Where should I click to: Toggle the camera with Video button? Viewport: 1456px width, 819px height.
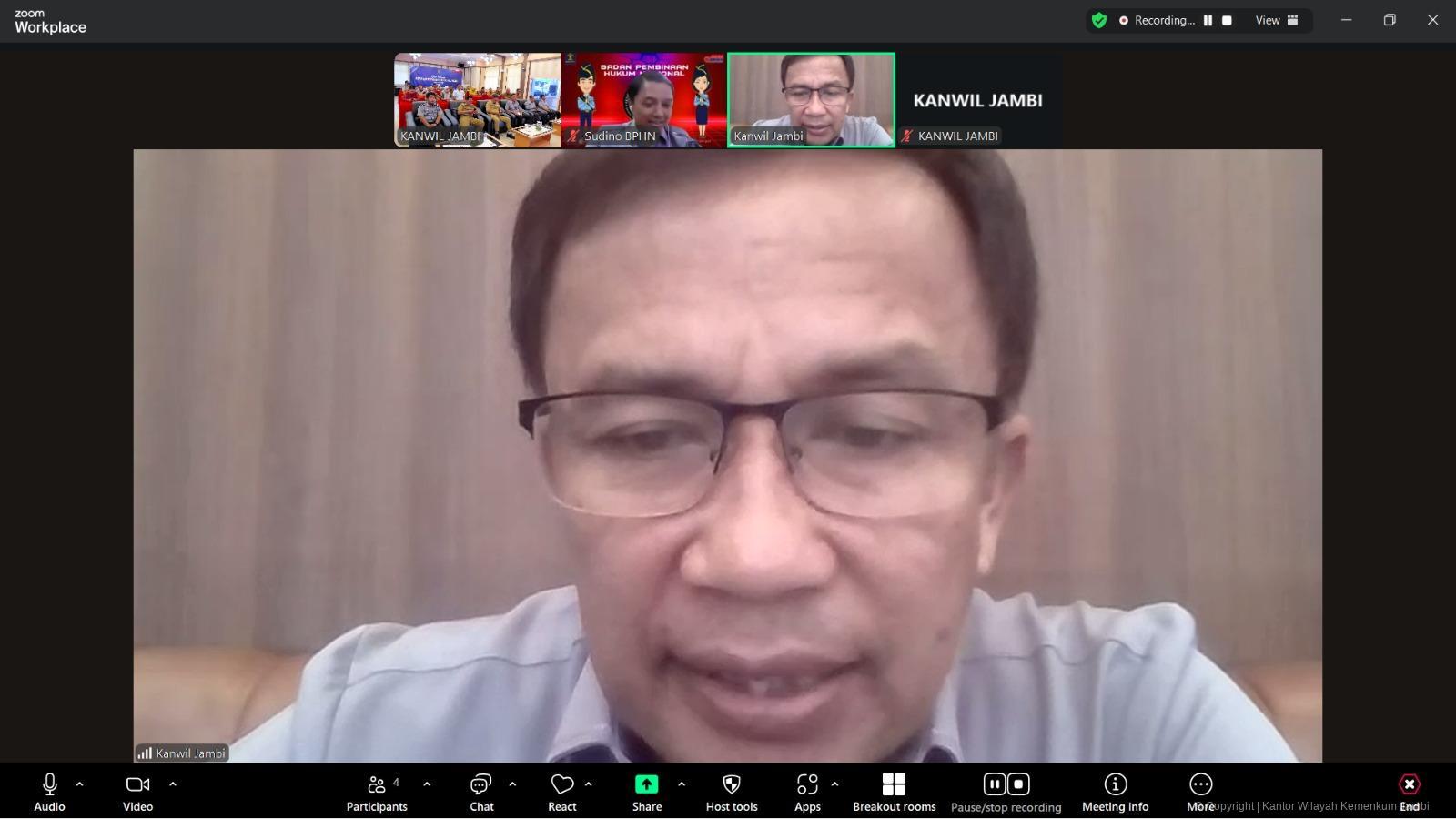(137, 792)
